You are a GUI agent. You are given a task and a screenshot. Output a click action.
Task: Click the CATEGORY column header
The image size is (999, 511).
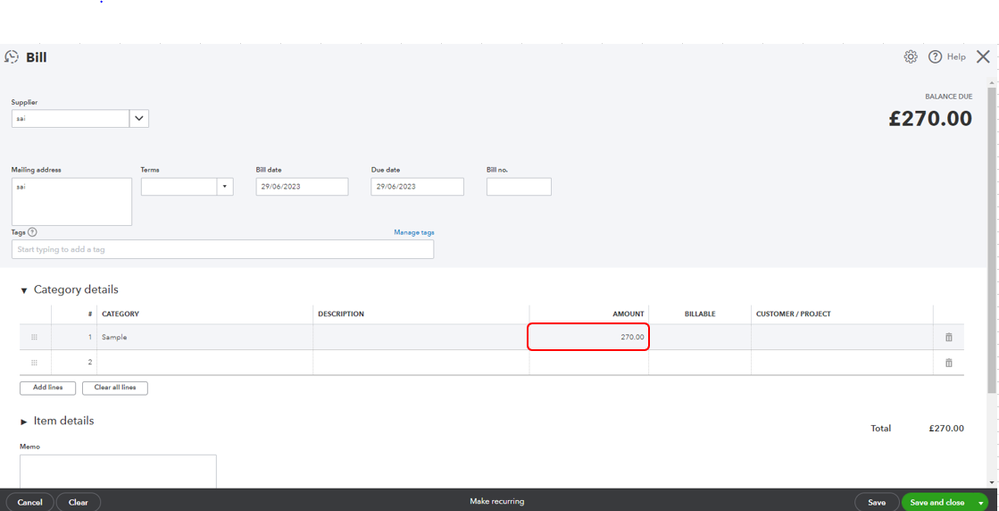click(120, 314)
